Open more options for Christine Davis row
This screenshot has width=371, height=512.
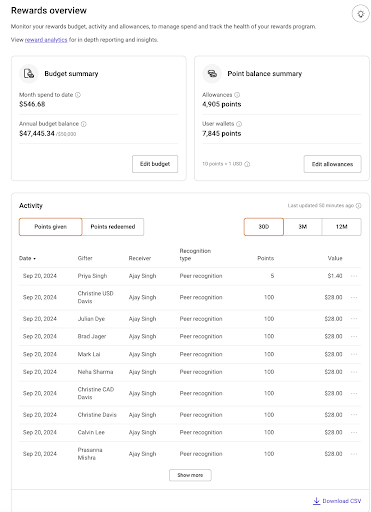tap(354, 415)
